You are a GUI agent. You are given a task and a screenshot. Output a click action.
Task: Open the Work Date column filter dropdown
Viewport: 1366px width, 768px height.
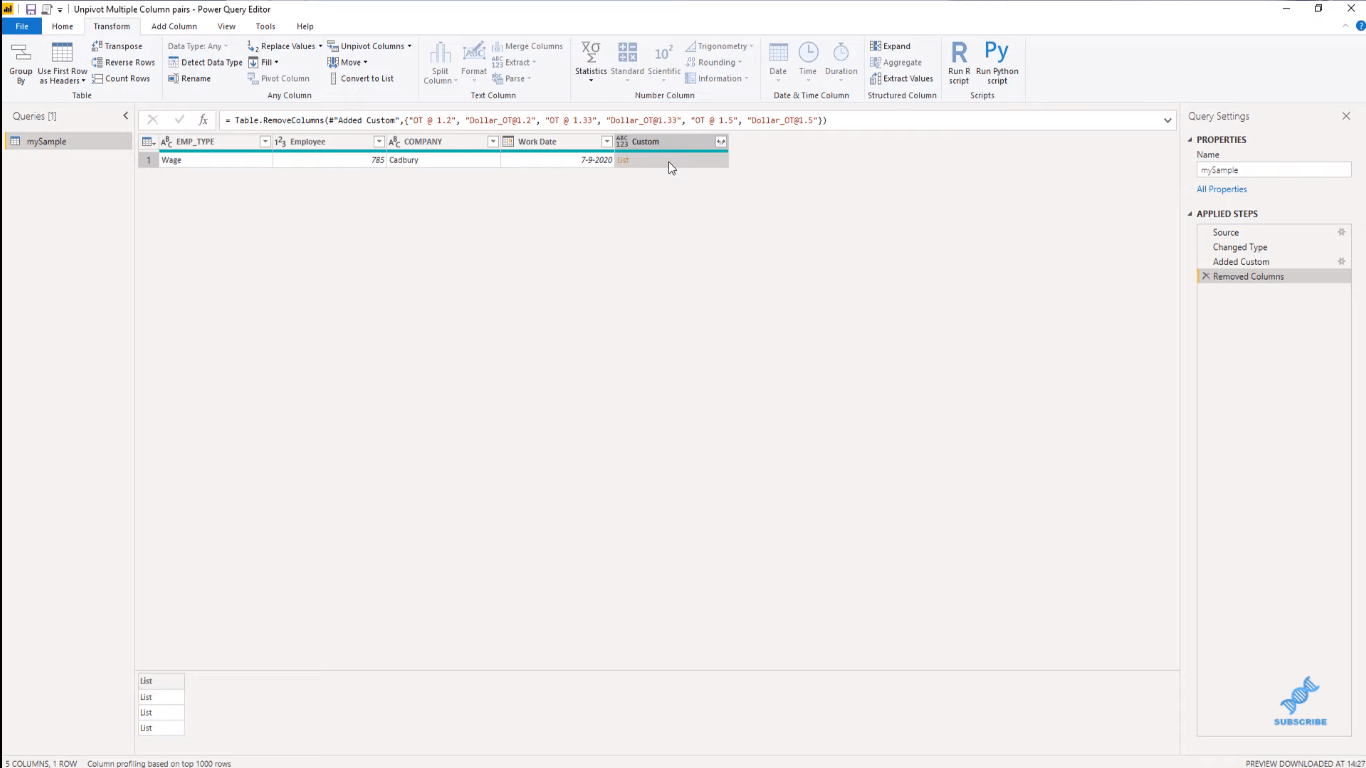(x=607, y=142)
